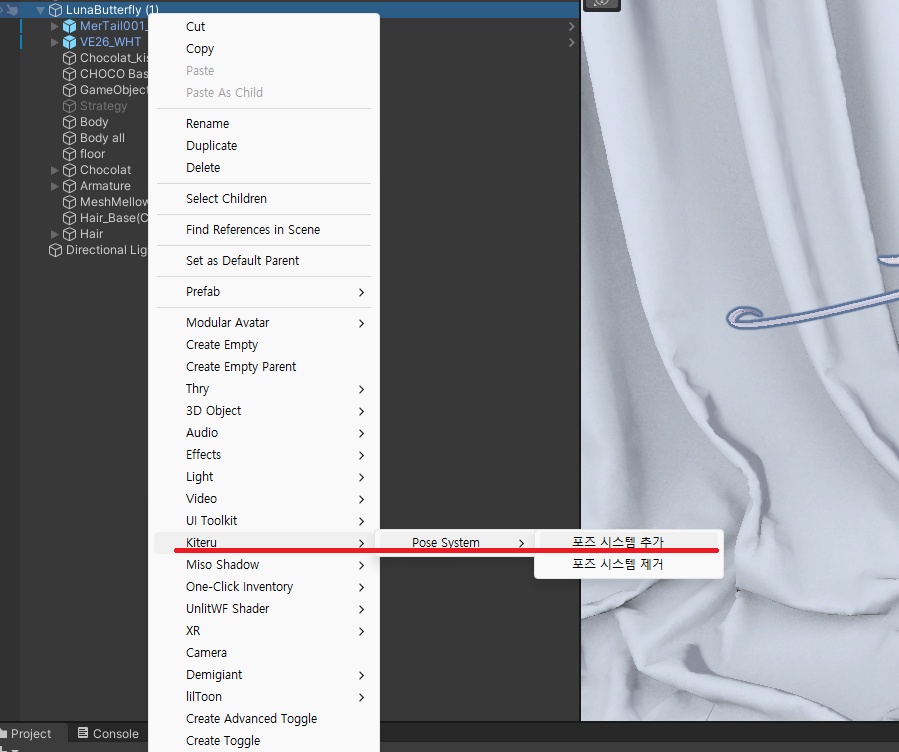Open the 3D Object submenu
Viewport: 899px width, 752px height.
(x=264, y=411)
